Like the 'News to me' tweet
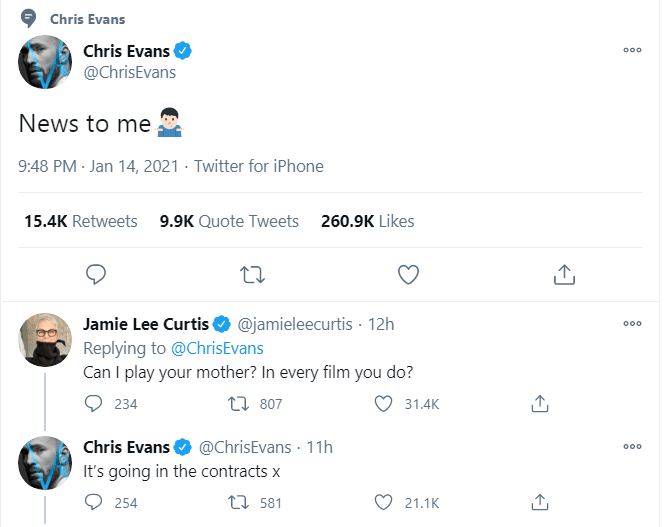Image resolution: width=668 pixels, height=527 pixels. coord(407,273)
